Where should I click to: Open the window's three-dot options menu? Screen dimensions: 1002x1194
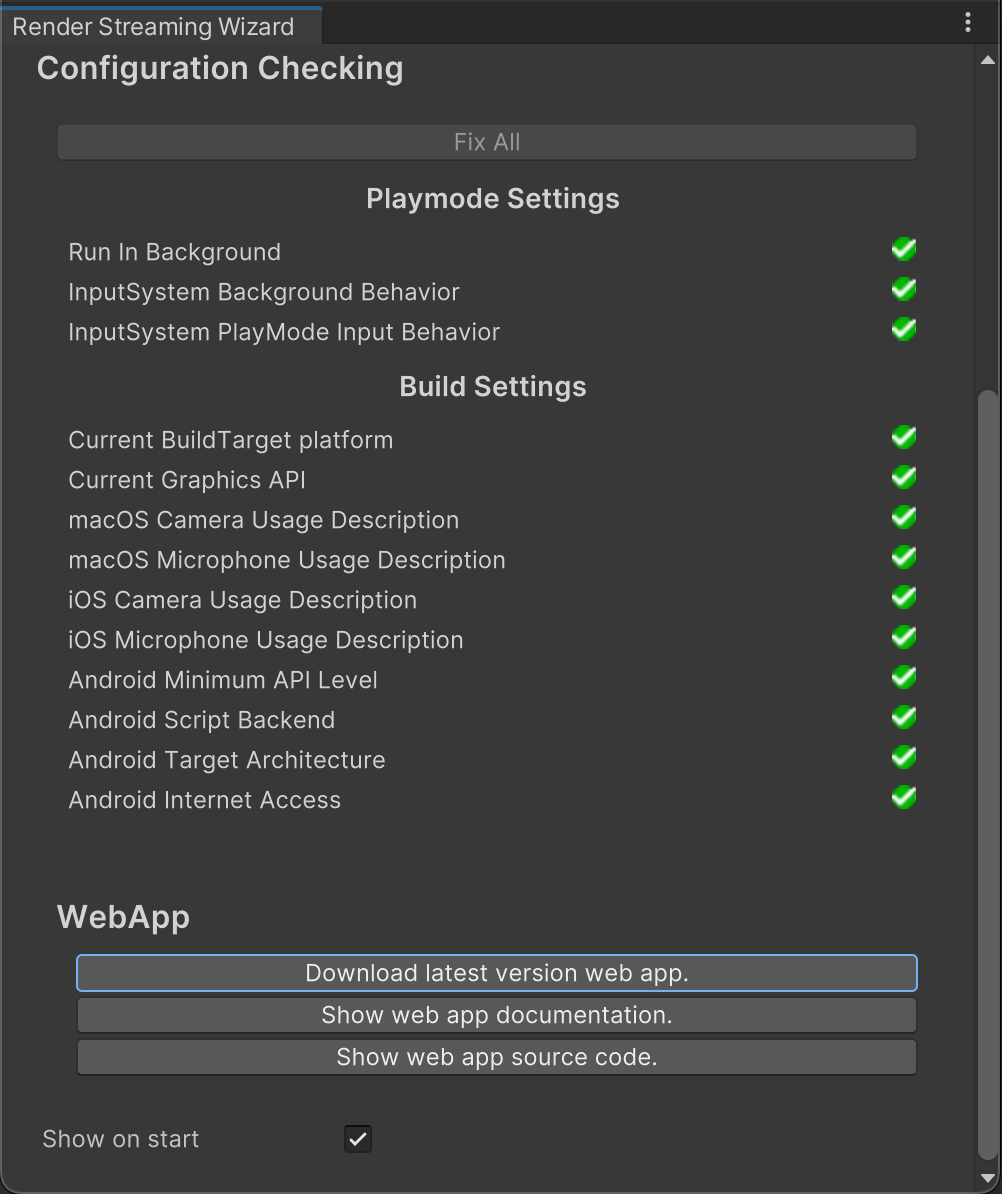pyautogui.click(x=968, y=23)
